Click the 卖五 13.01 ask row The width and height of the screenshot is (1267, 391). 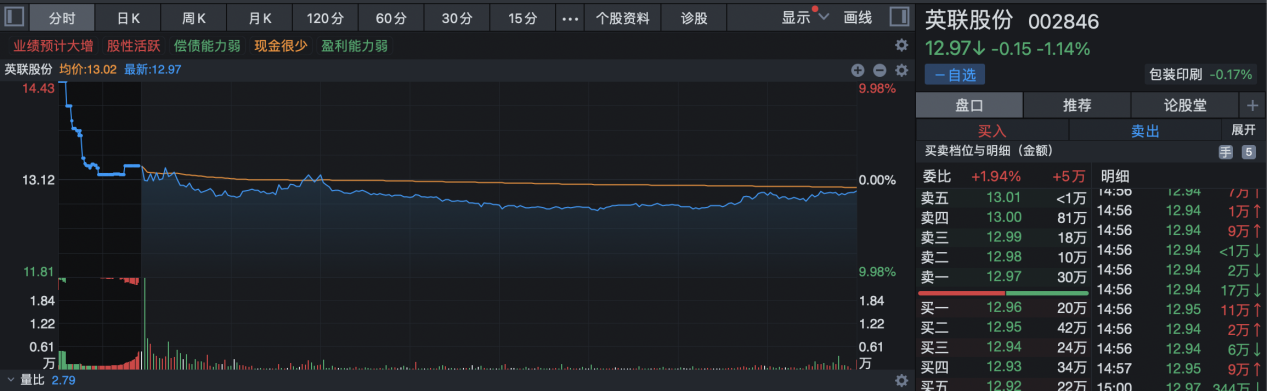point(1004,198)
